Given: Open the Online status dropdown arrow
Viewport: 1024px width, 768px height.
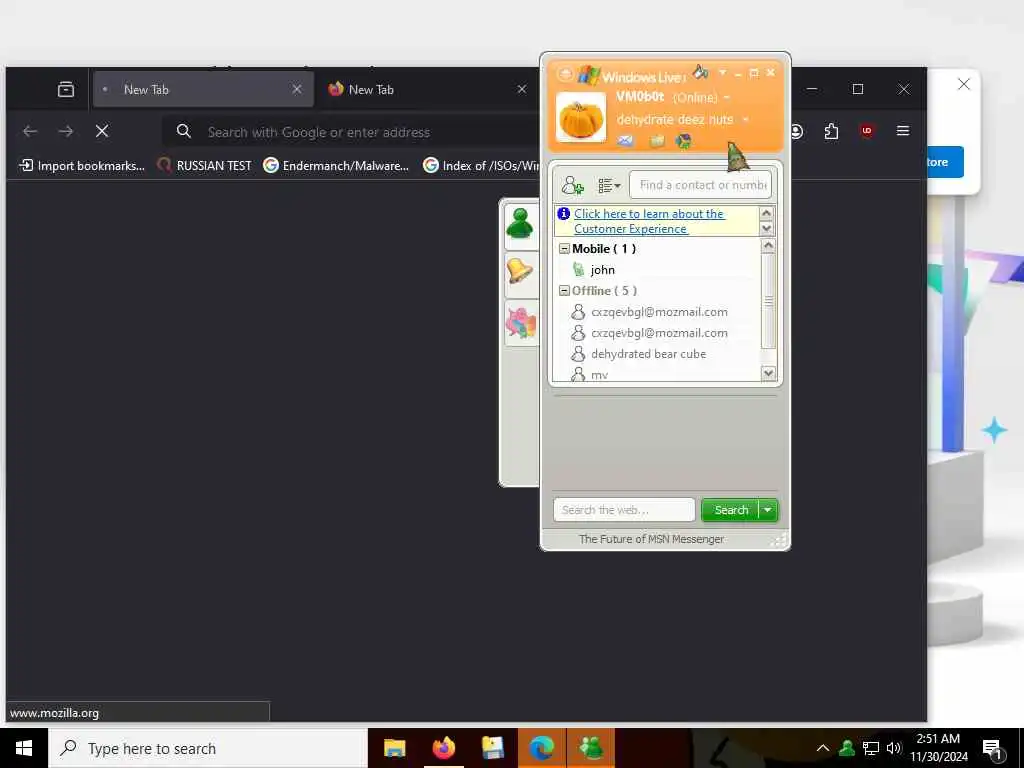Looking at the screenshot, I should pyautogui.click(x=727, y=98).
